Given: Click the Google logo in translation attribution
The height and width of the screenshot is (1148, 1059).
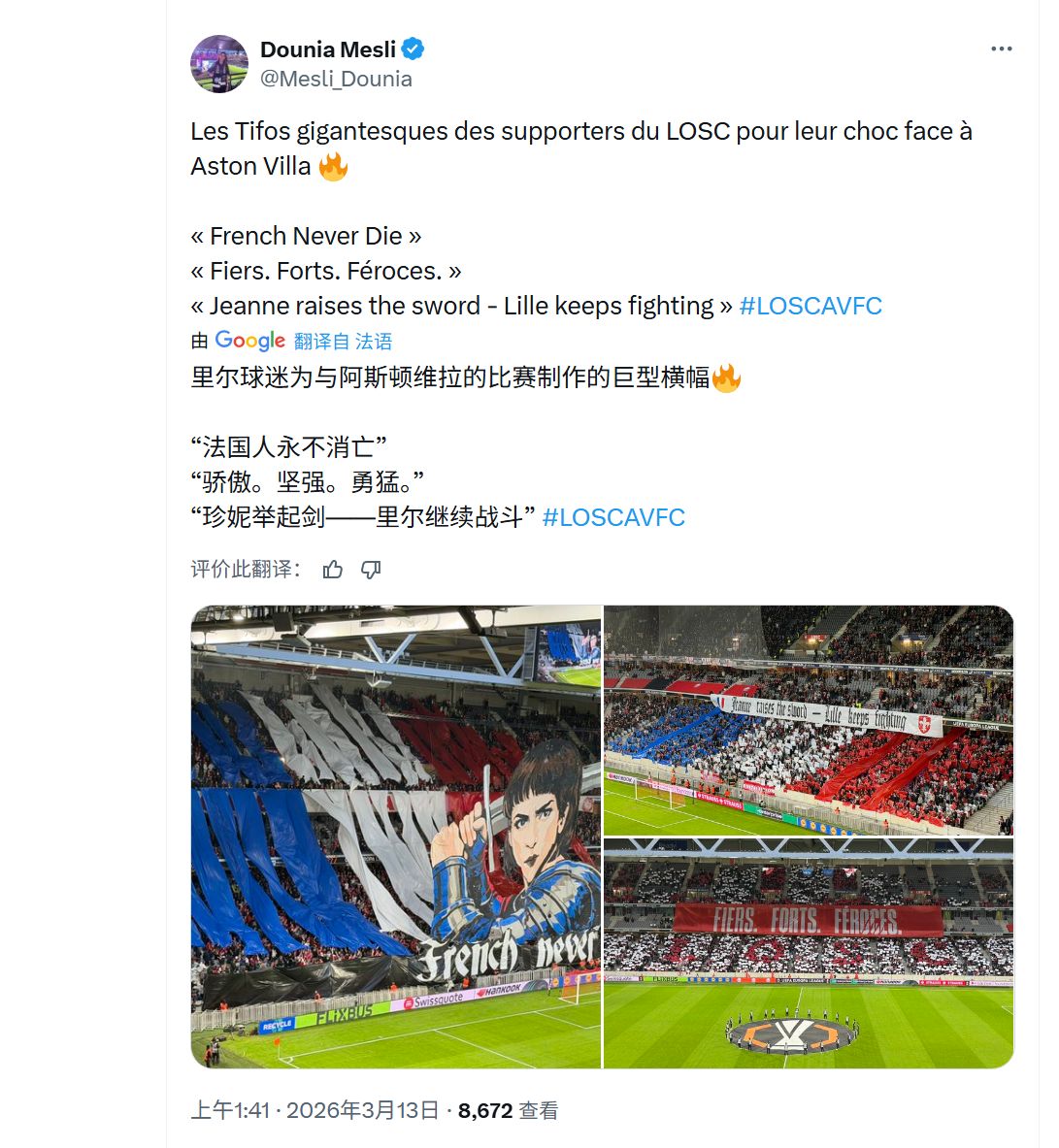Looking at the screenshot, I should point(249,341).
